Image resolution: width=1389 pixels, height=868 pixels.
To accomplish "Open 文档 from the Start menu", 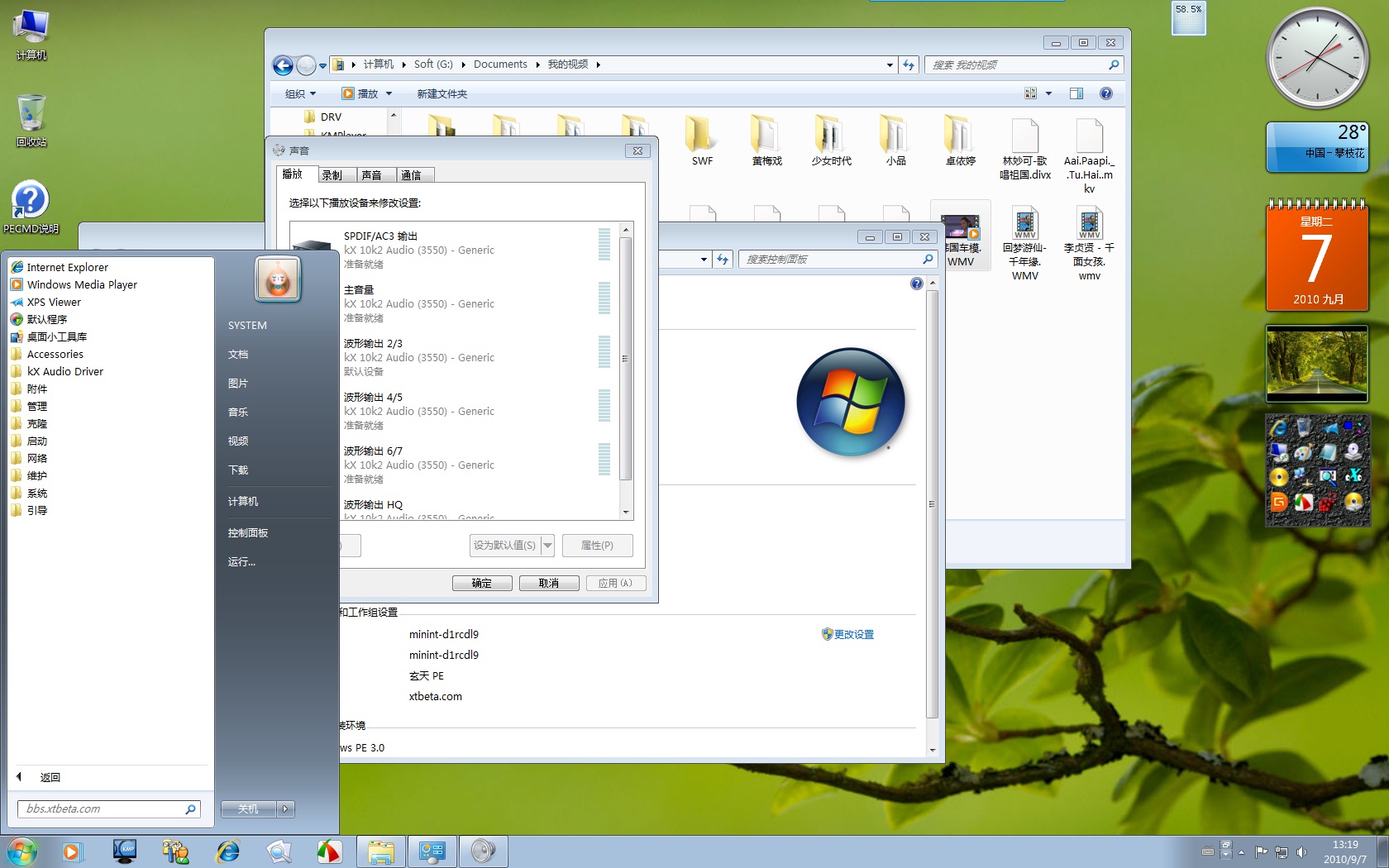I will (238, 355).
